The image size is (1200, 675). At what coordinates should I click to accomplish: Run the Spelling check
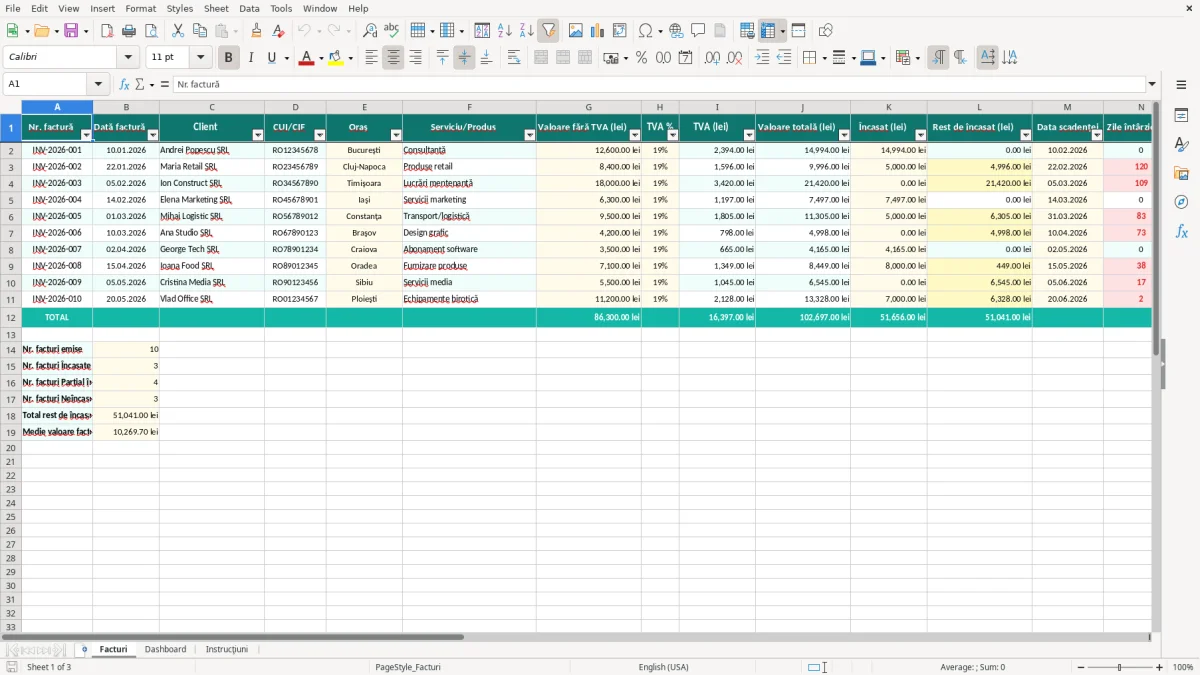[392, 31]
